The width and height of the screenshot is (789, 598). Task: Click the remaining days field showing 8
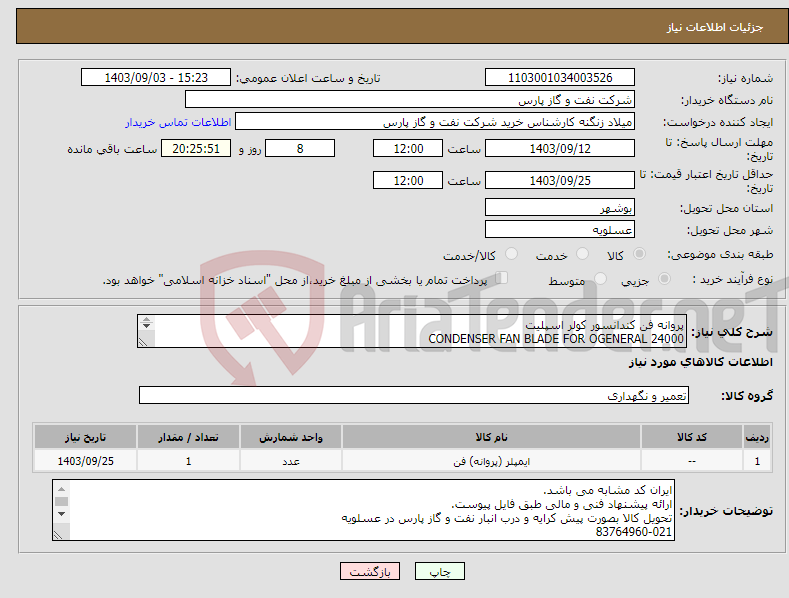(300, 148)
